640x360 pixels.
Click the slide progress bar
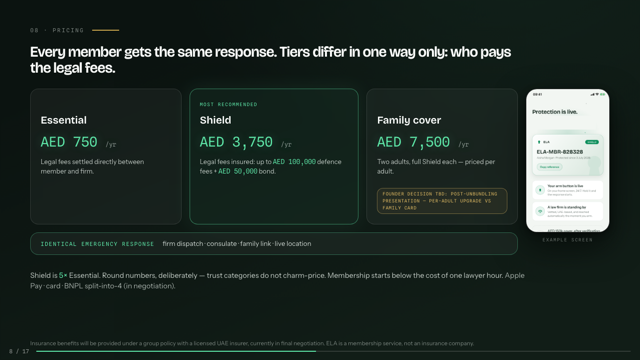(333, 351)
